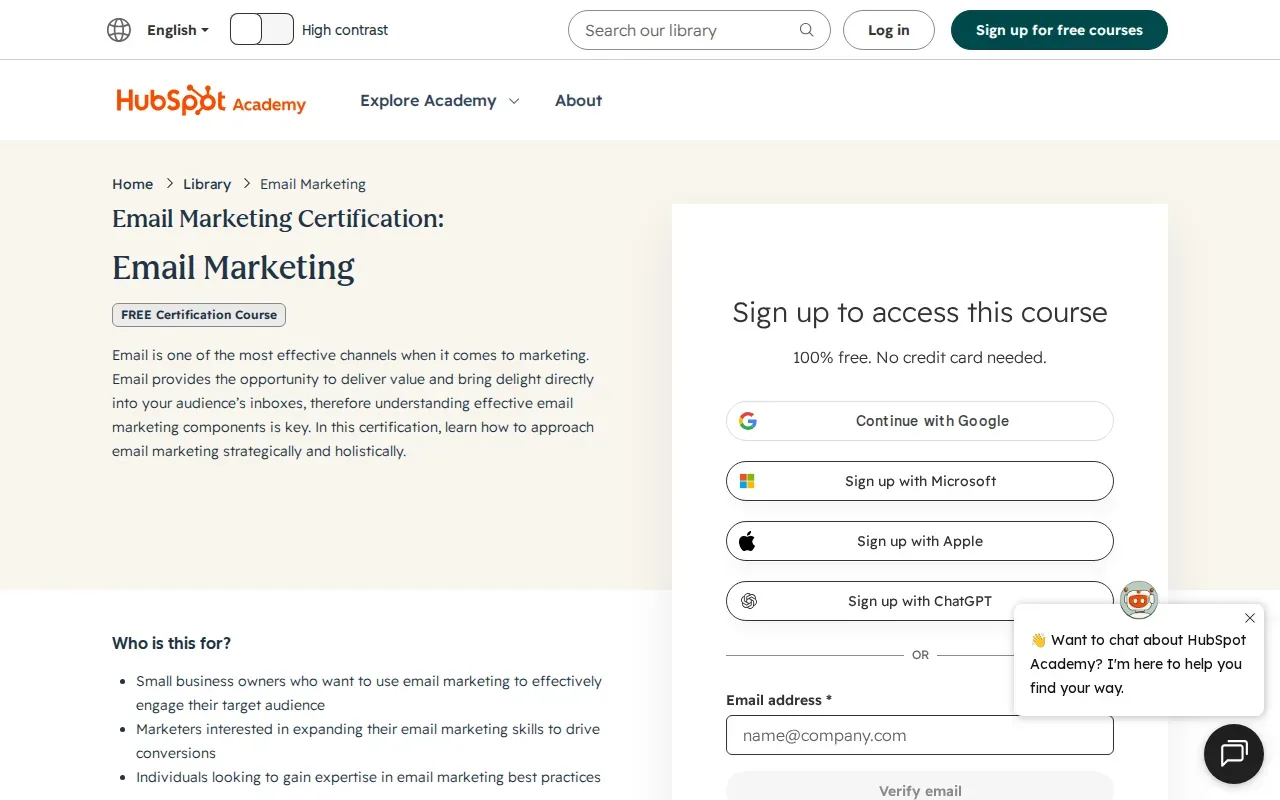Viewport: 1280px width, 800px height.
Task: Open the About menu item
Action: click(x=578, y=100)
